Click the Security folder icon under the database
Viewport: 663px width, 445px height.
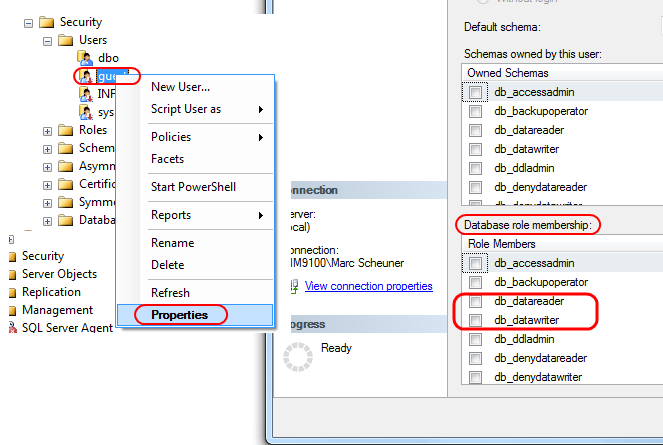47,22
